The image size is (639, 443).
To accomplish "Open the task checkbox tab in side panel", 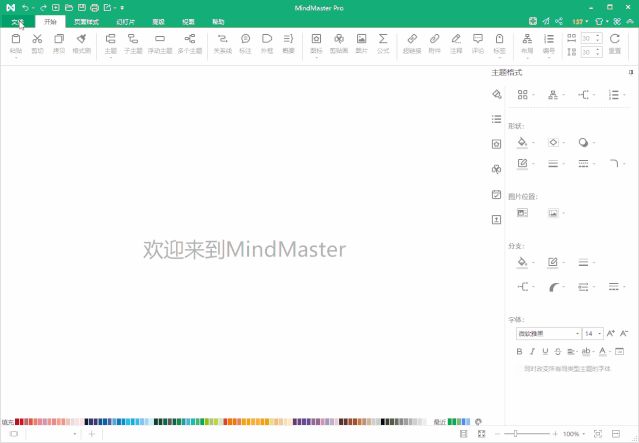I will (x=496, y=194).
